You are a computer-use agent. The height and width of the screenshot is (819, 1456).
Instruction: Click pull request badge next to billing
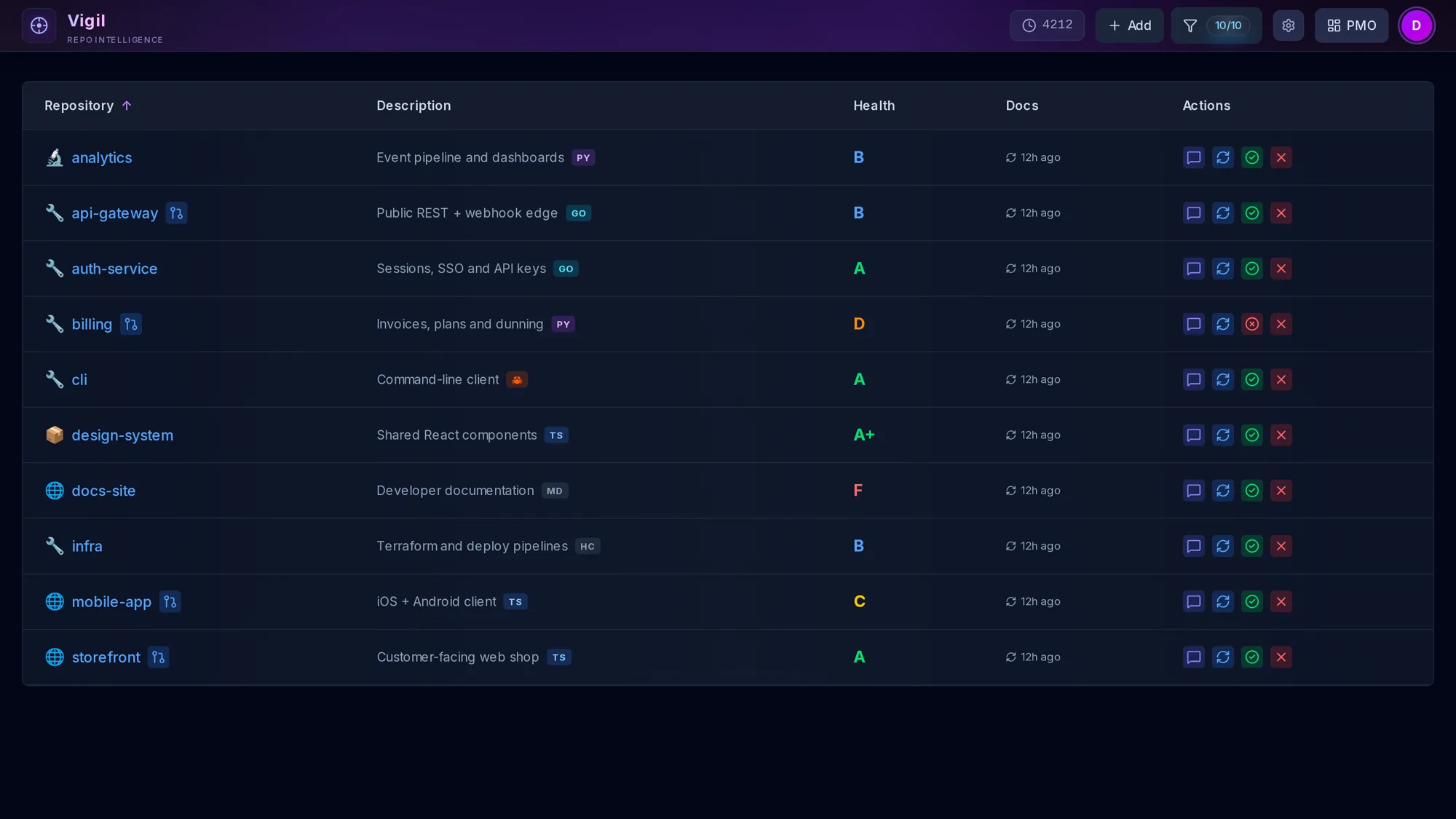coord(131,324)
